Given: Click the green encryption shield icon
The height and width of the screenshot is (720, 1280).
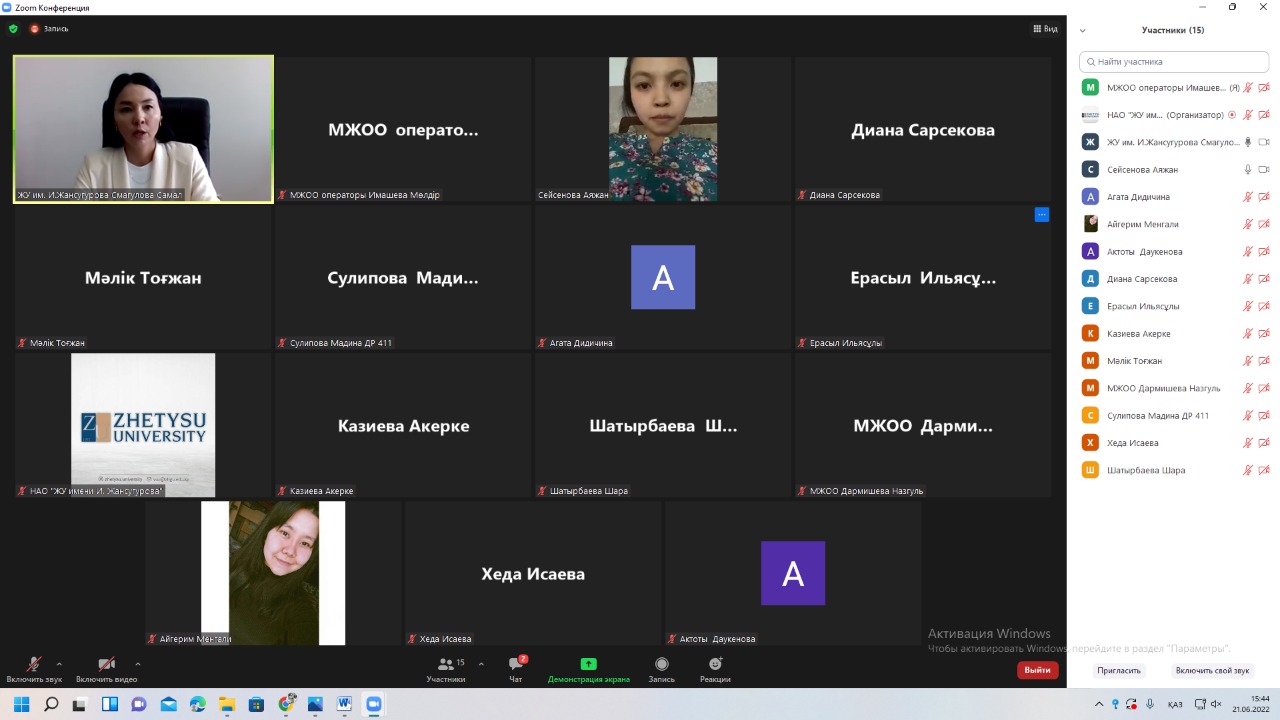Looking at the screenshot, I should [13, 29].
